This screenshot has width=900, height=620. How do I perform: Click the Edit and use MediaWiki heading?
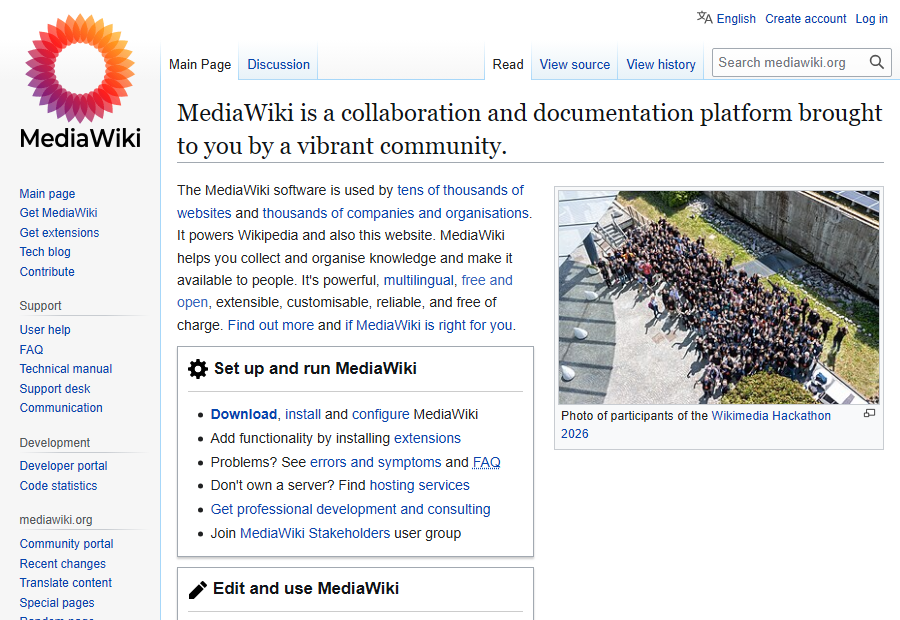tap(305, 588)
